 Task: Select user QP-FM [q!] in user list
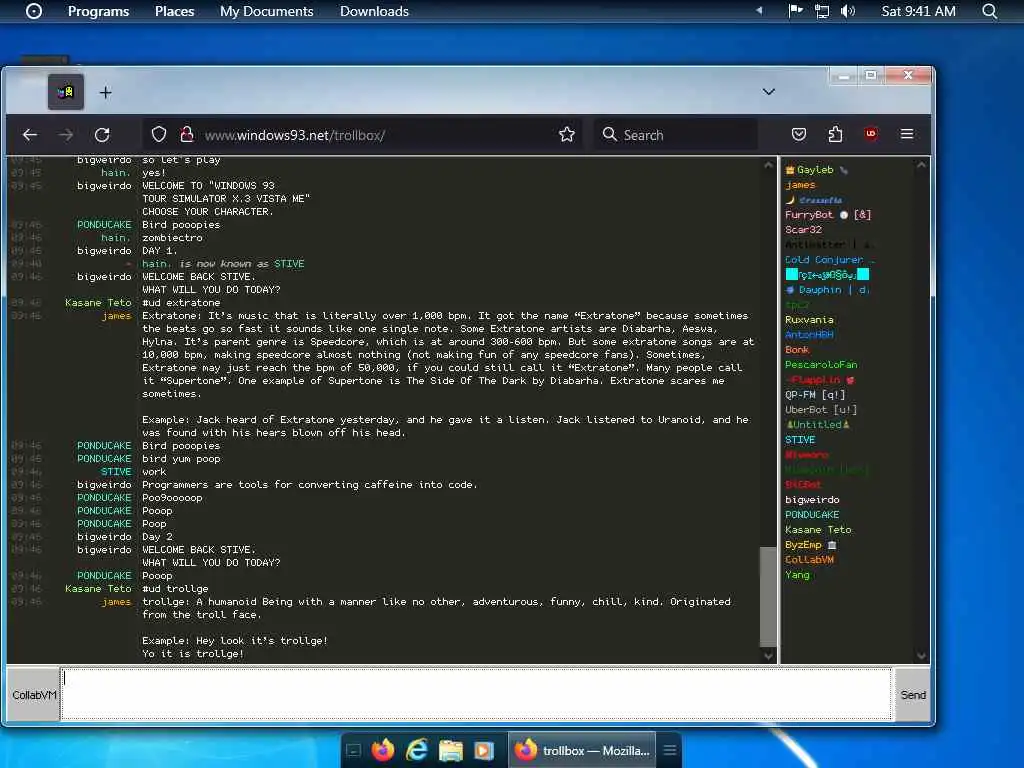815,395
